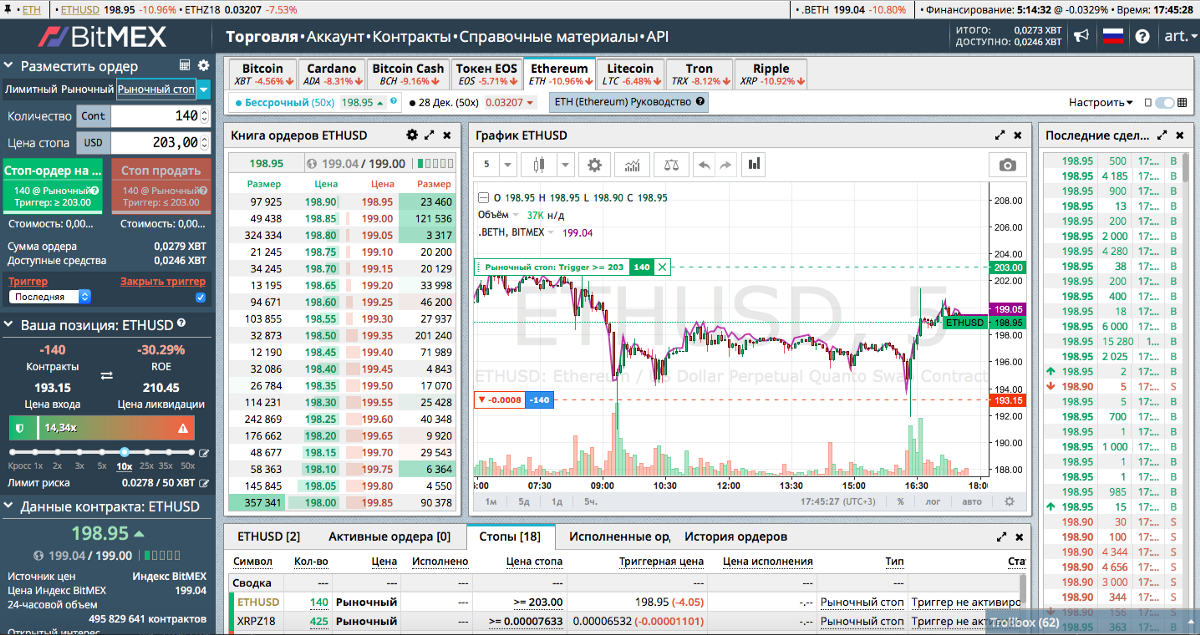Viewport: 1200px width, 635px height.
Task: Edit leverage with pencil icon
Action: click(x=204, y=453)
